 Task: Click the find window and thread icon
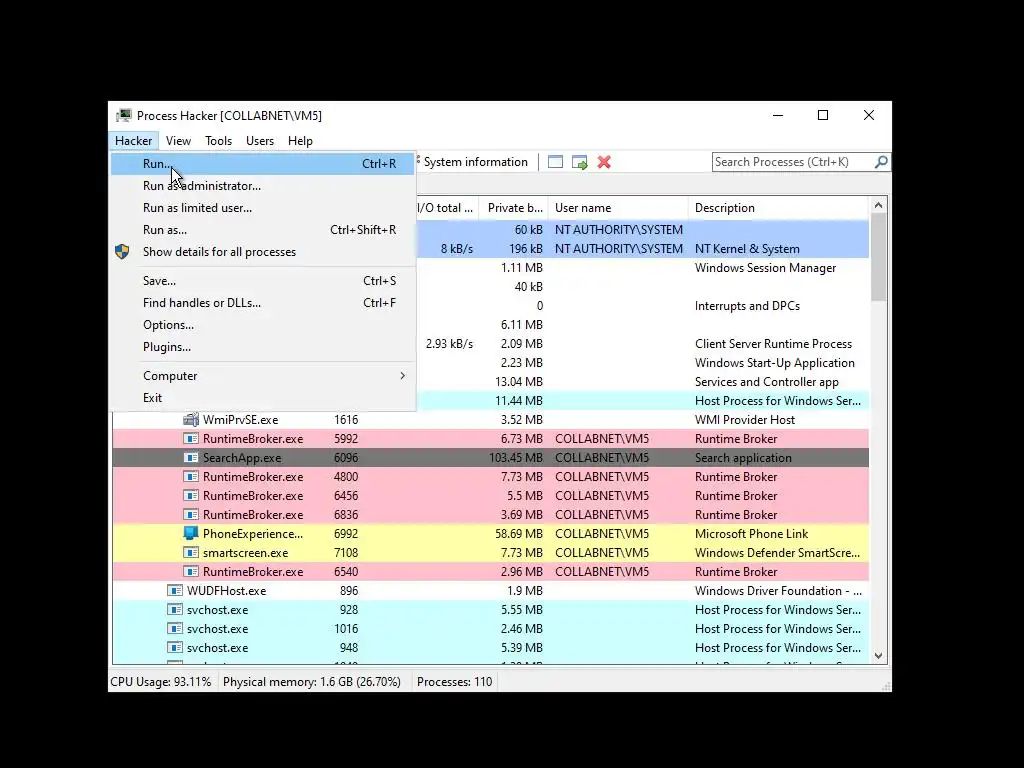(x=579, y=162)
